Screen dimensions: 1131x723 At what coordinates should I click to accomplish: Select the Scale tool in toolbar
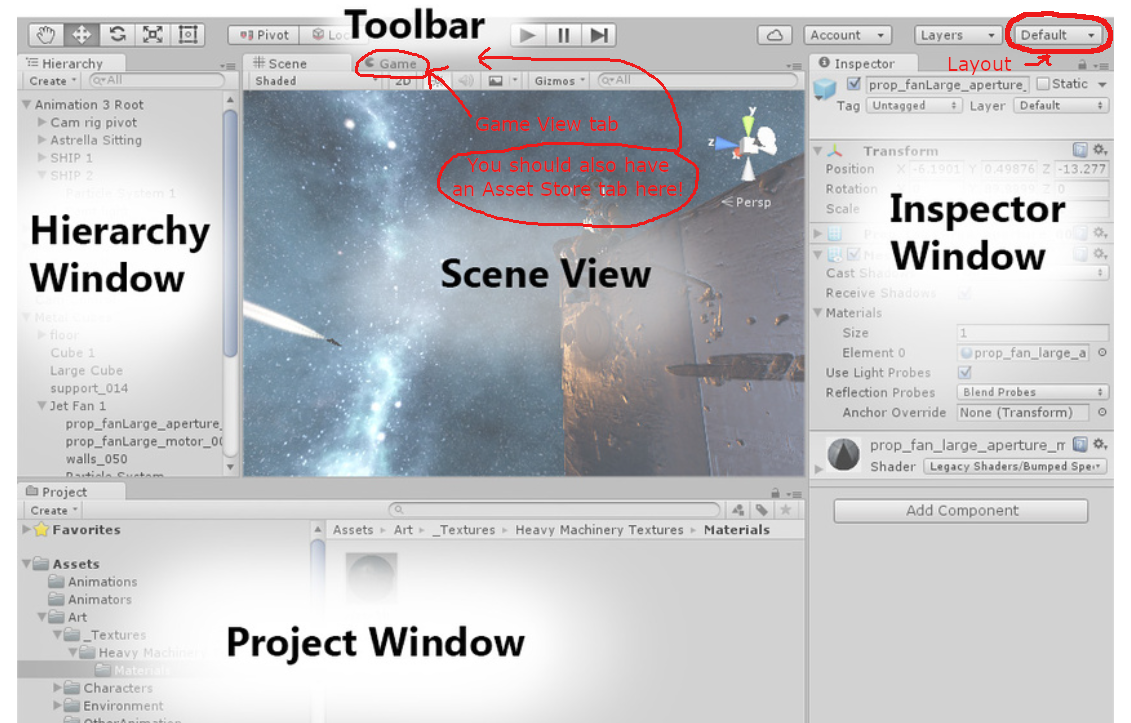click(152, 35)
